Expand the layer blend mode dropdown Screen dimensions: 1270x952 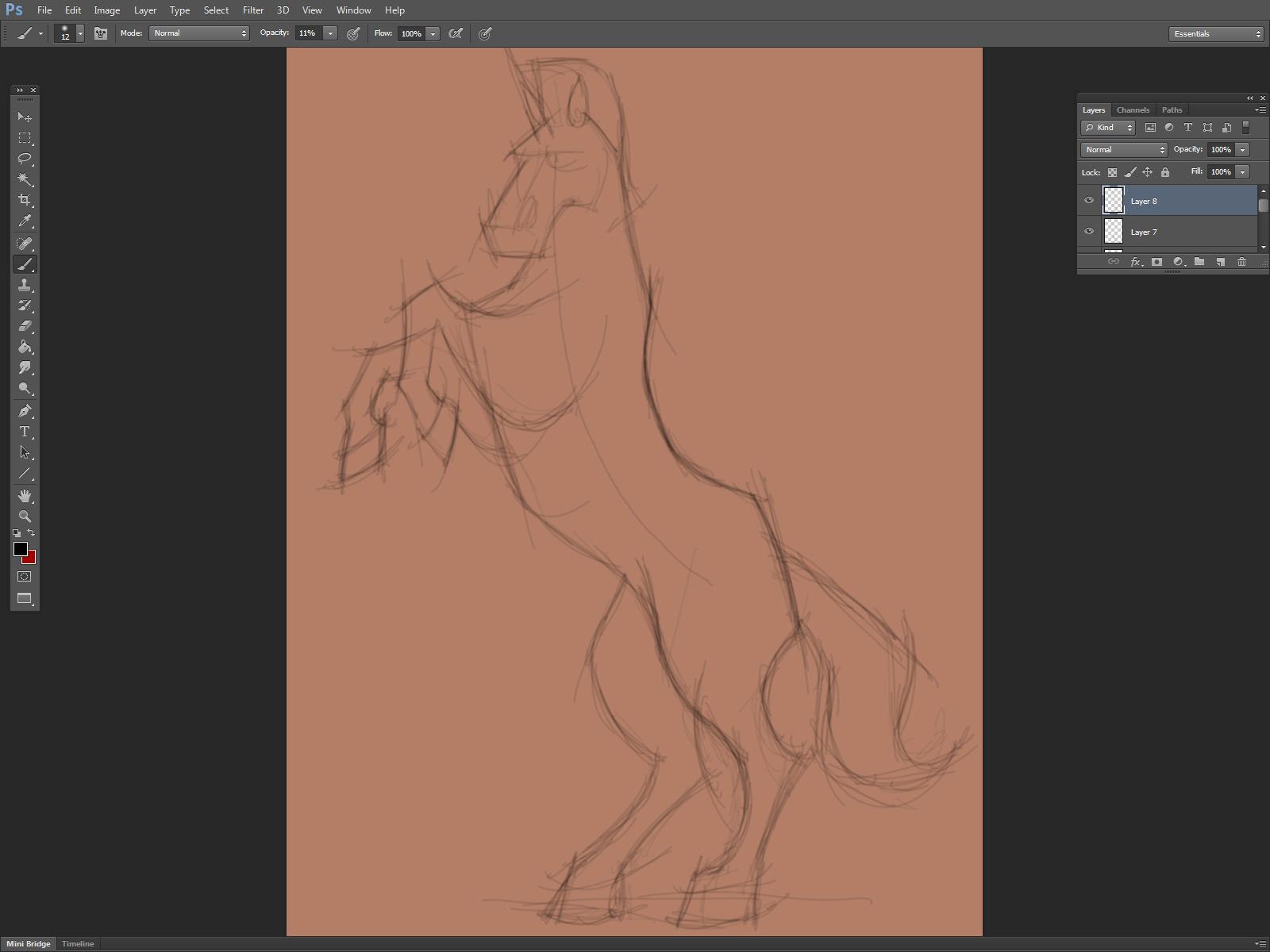coord(1124,150)
